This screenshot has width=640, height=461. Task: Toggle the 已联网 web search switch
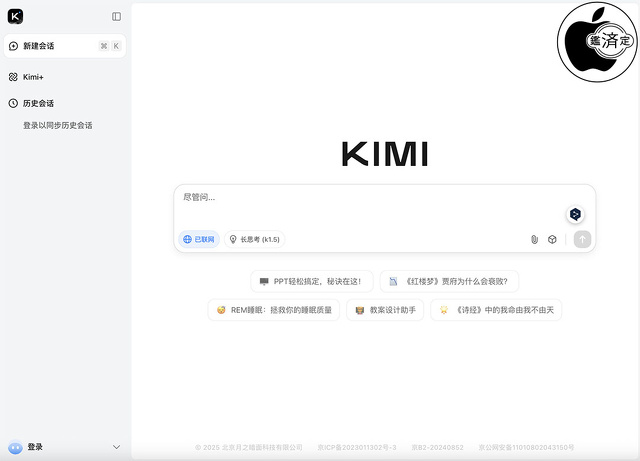[x=199, y=239]
